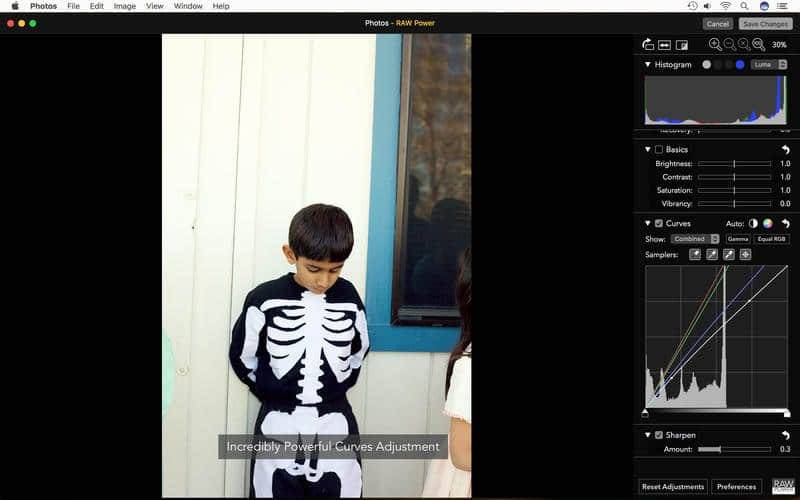Viewport: 800px width, 500px height.
Task: Click the Contrast slider
Action: 734,177
